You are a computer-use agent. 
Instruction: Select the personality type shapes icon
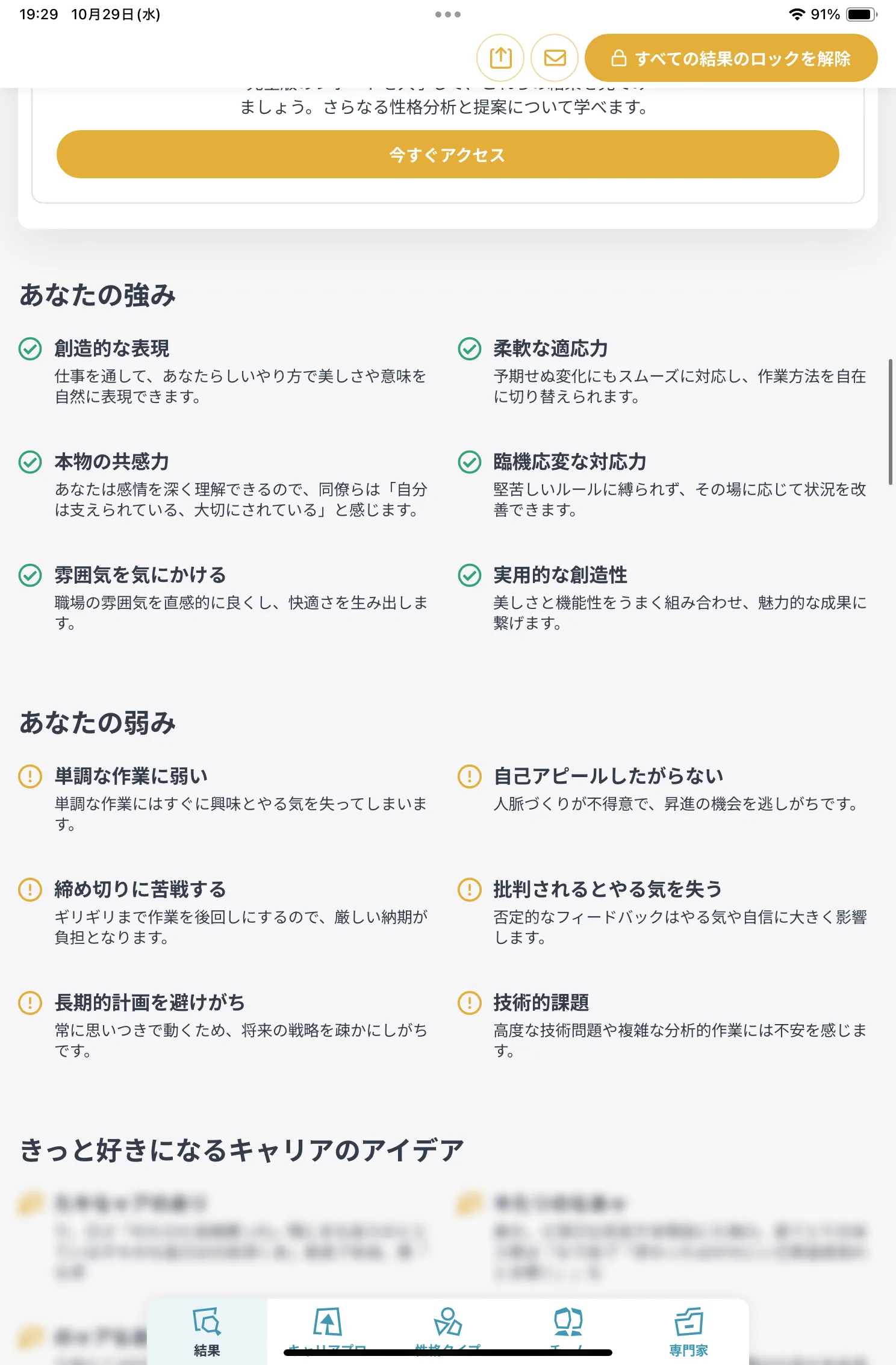447,1322
